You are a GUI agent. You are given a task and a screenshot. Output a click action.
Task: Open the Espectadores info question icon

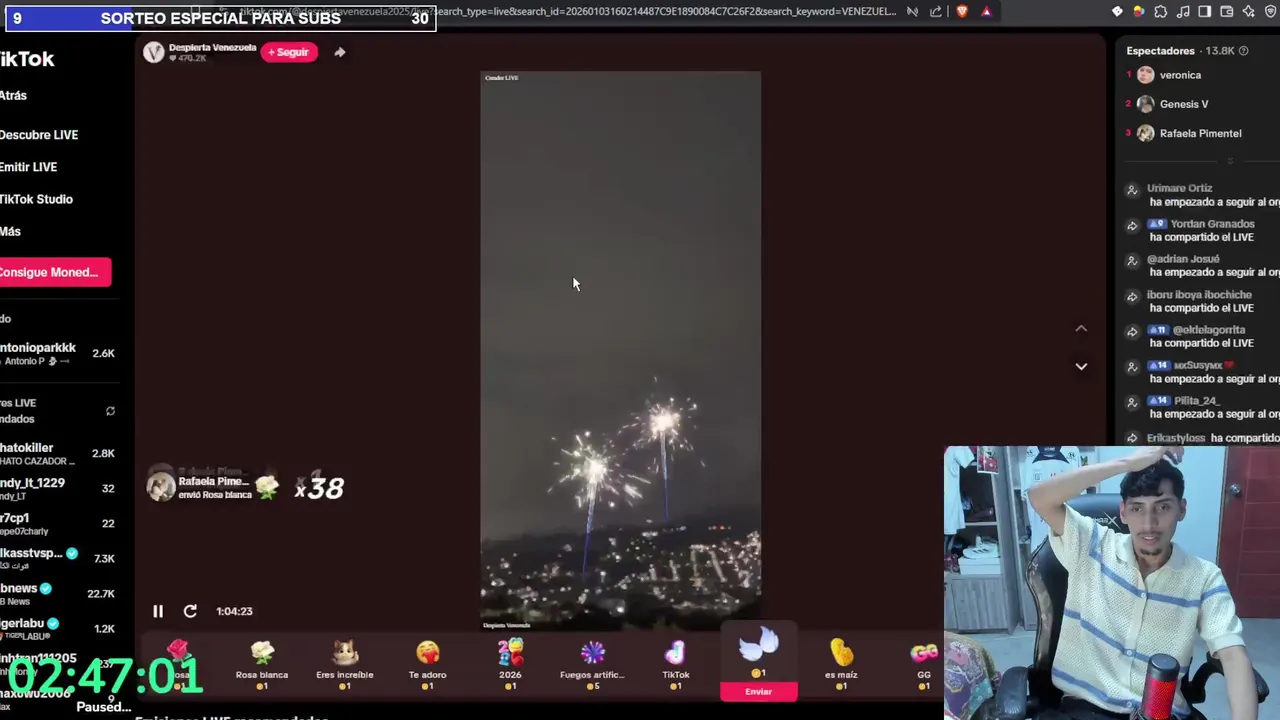(1245, 50)
